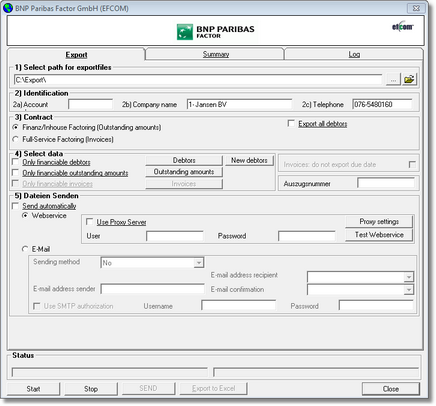Enable the Use Proxy Server checkbox
Image resolution: width=436 pixels, height=406 pixels.
[x=89, y=222]
